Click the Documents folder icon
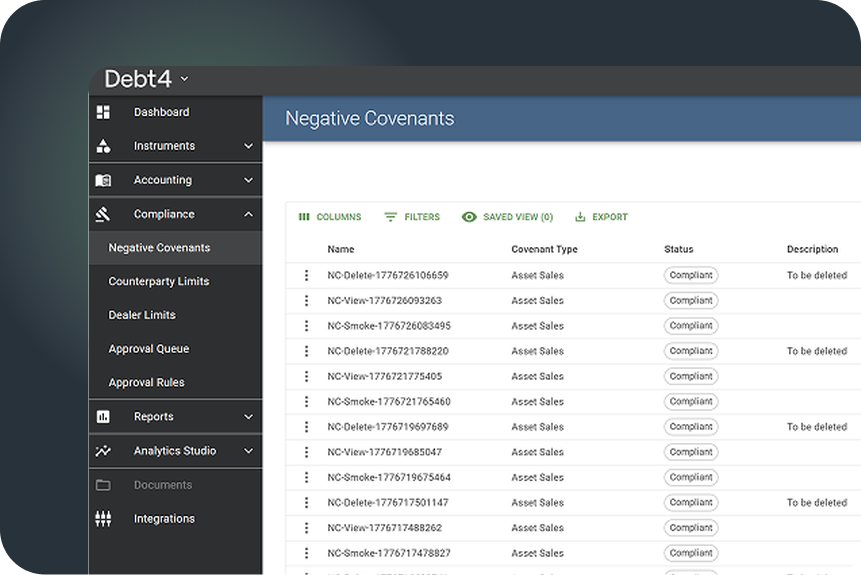Viewport: 861px width, 575px height. point(103,485)
